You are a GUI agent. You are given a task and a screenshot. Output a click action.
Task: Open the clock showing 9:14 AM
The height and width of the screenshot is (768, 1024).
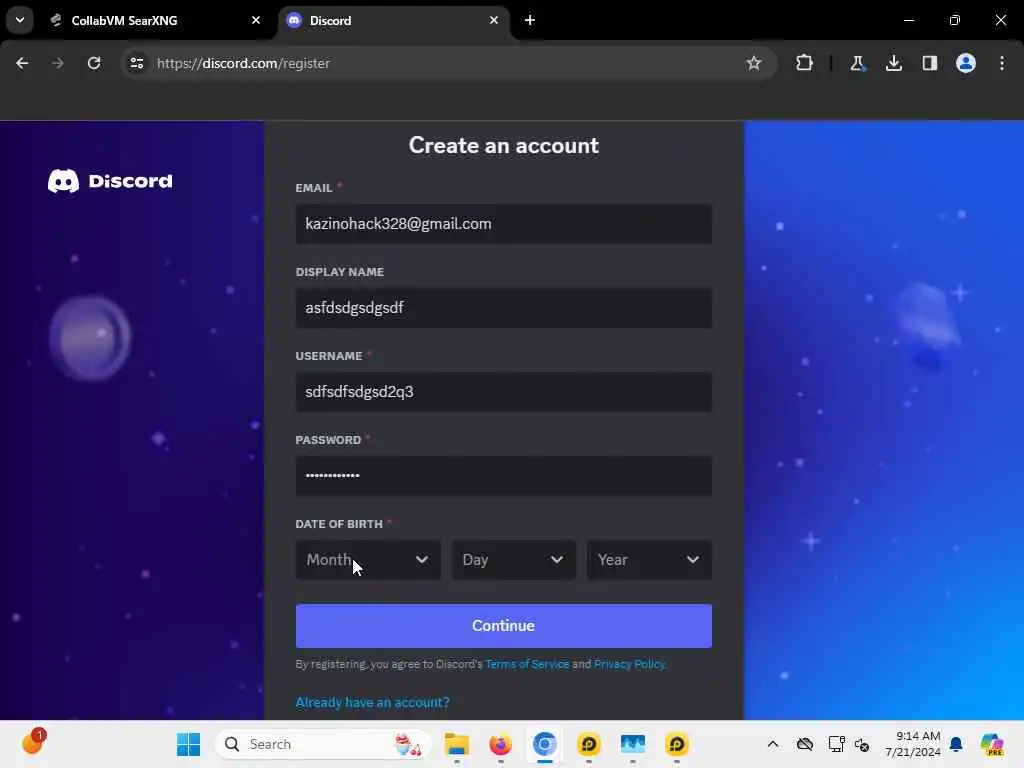coord(913,744)
